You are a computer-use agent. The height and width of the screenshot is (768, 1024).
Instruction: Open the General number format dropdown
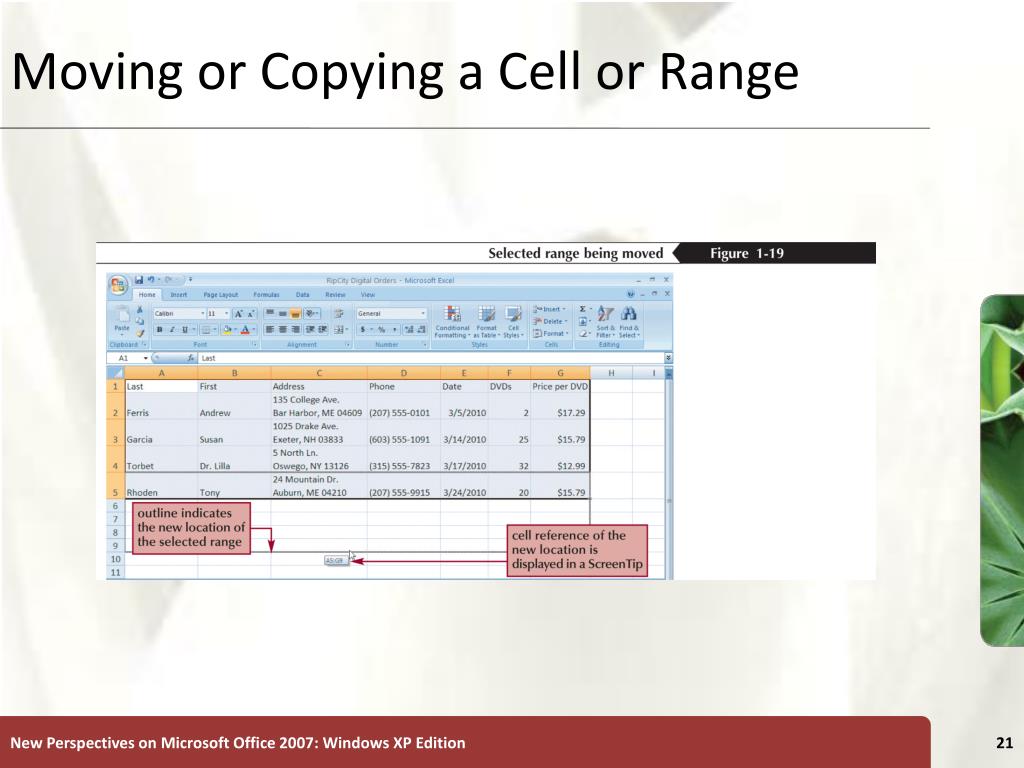coord(423,313)
